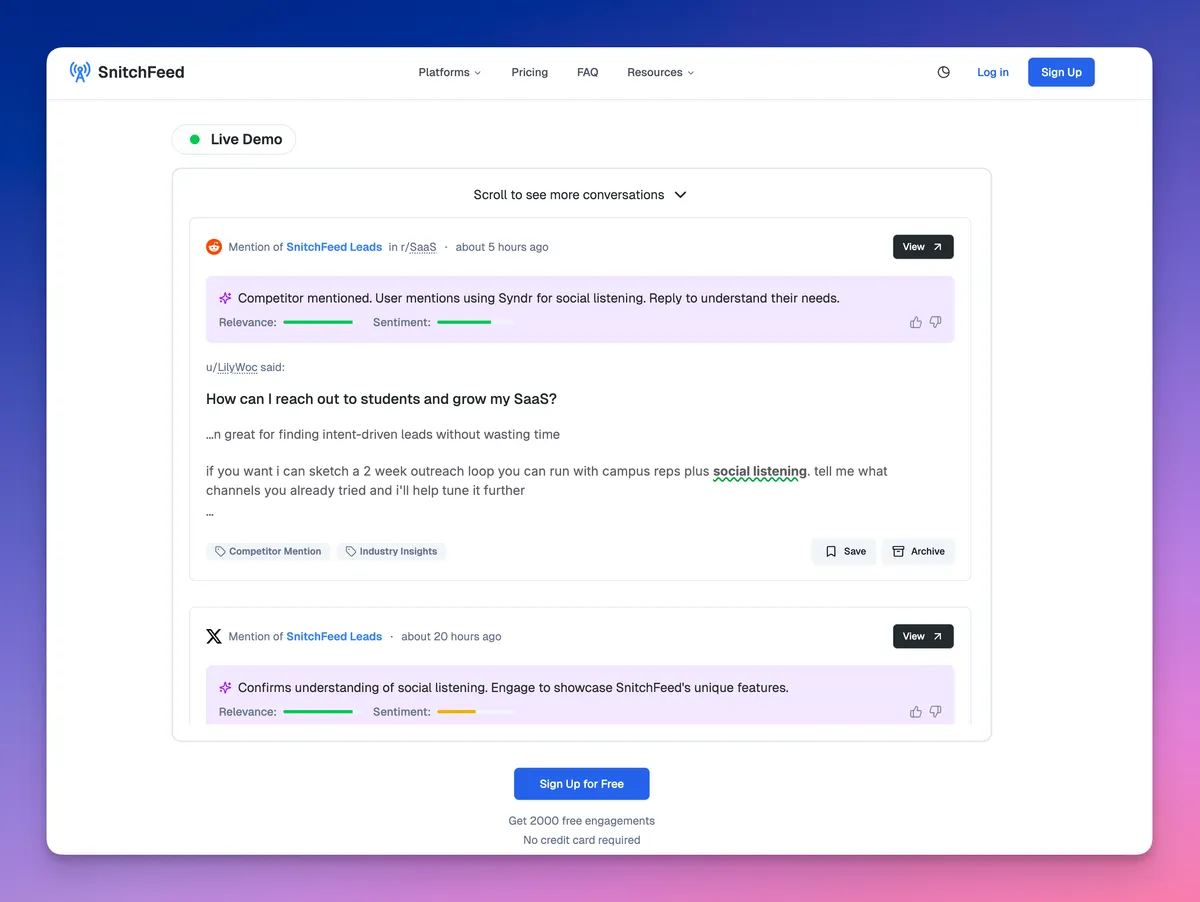
Task: Save the Reddit conversation
Action: point(845,551)
